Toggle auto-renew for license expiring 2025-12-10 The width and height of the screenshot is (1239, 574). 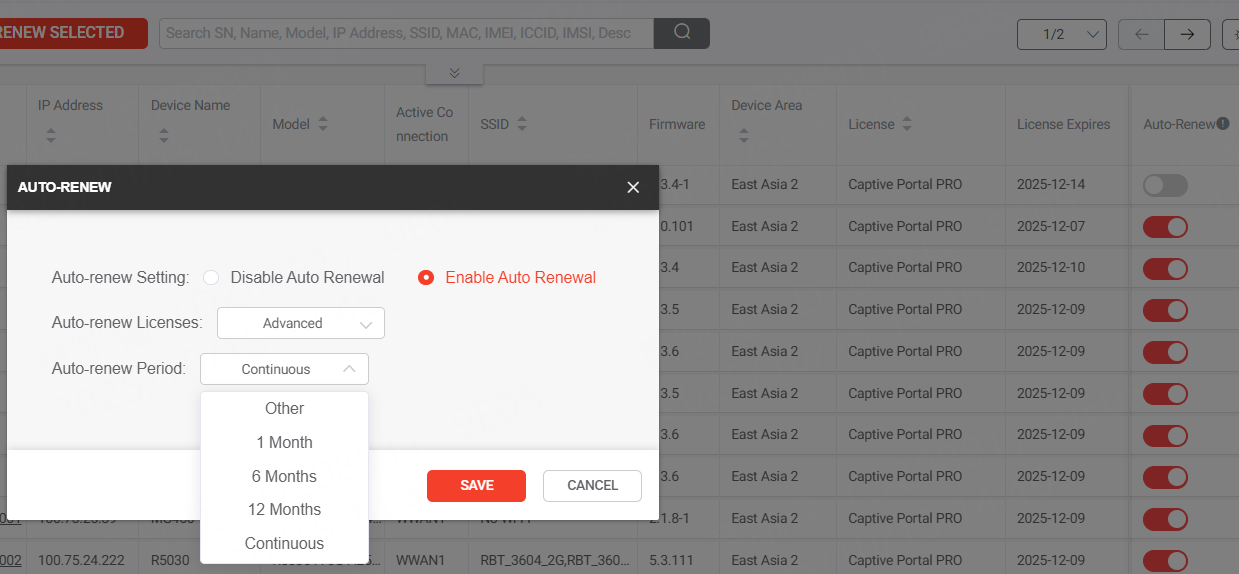click(1165, 268)
